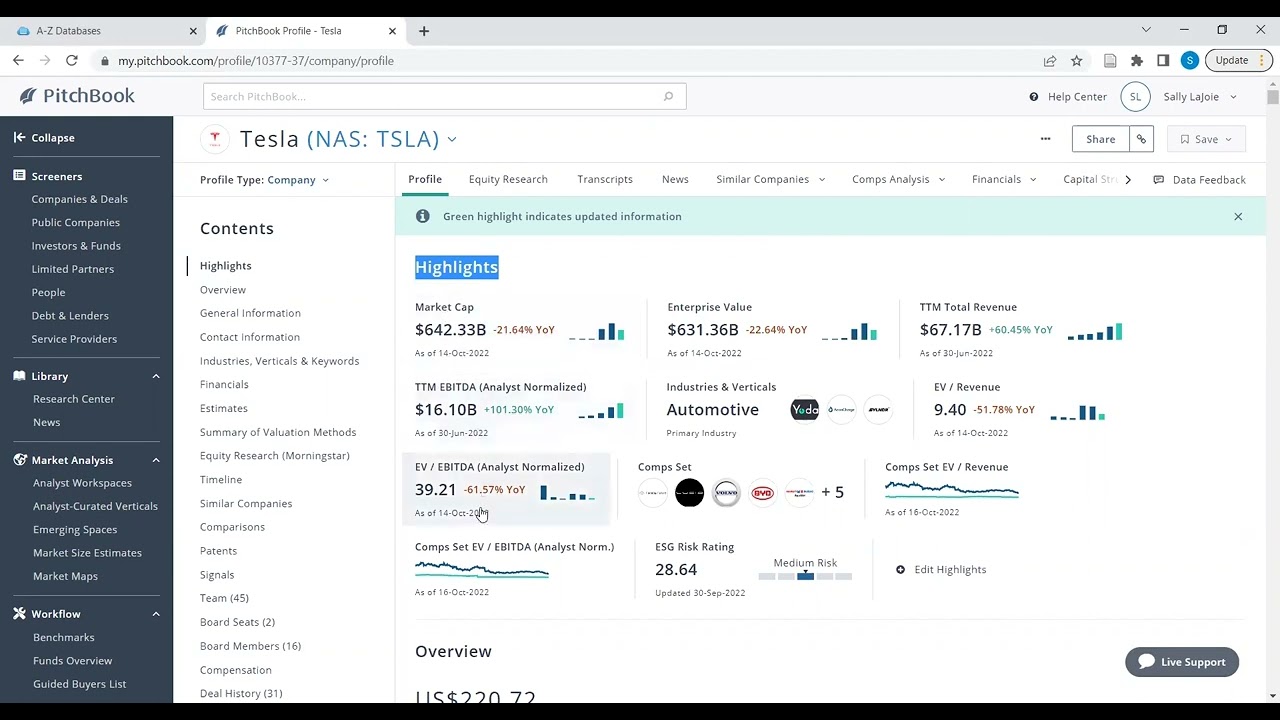Click the Tesla company logo

click(x=214, y=139)
